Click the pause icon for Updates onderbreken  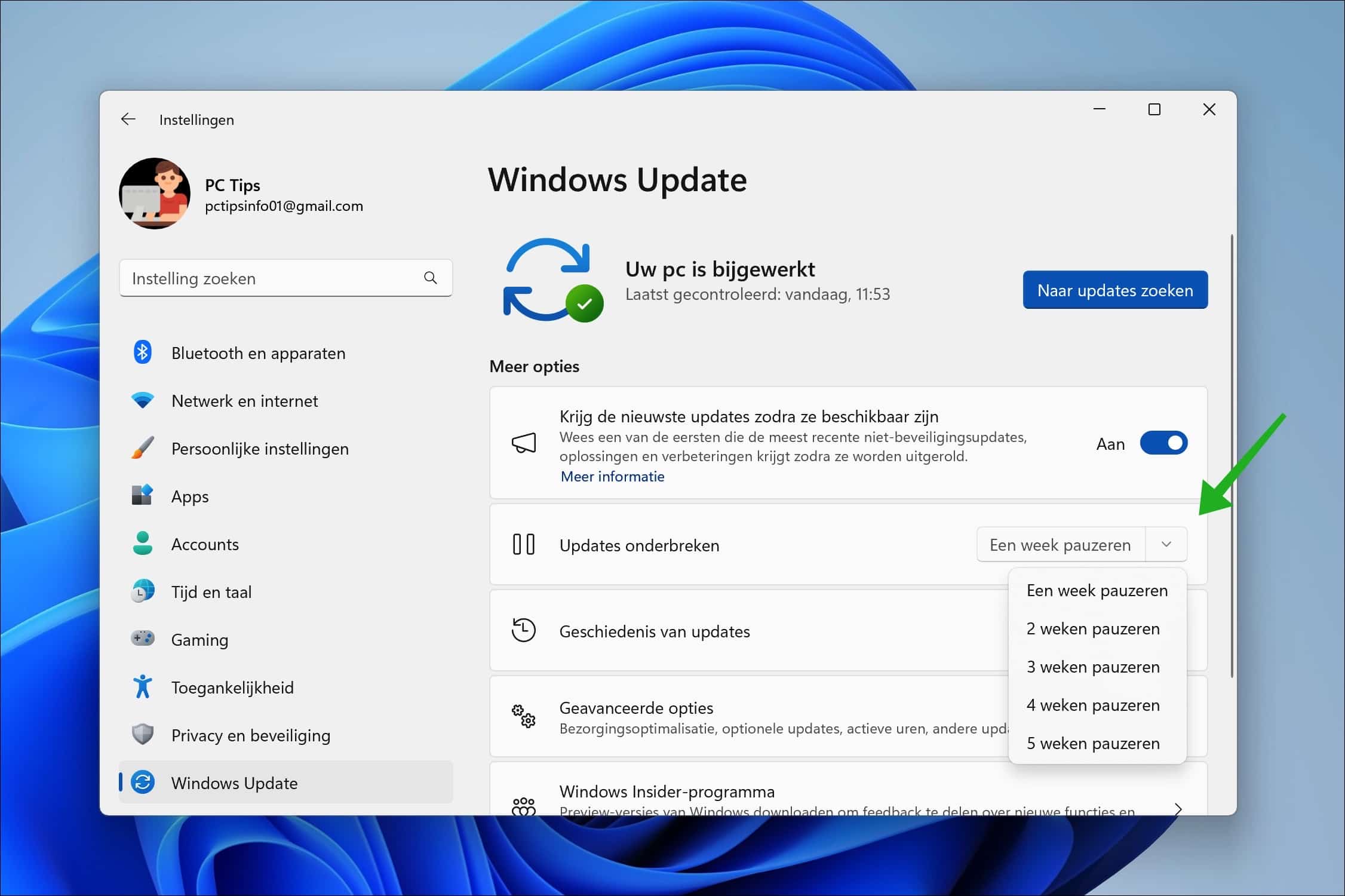click(524, 544)
